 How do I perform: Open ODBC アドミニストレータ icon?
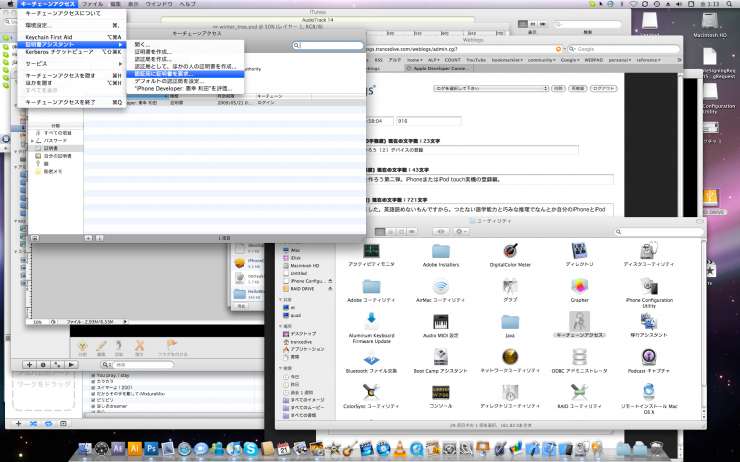(579, 357)
